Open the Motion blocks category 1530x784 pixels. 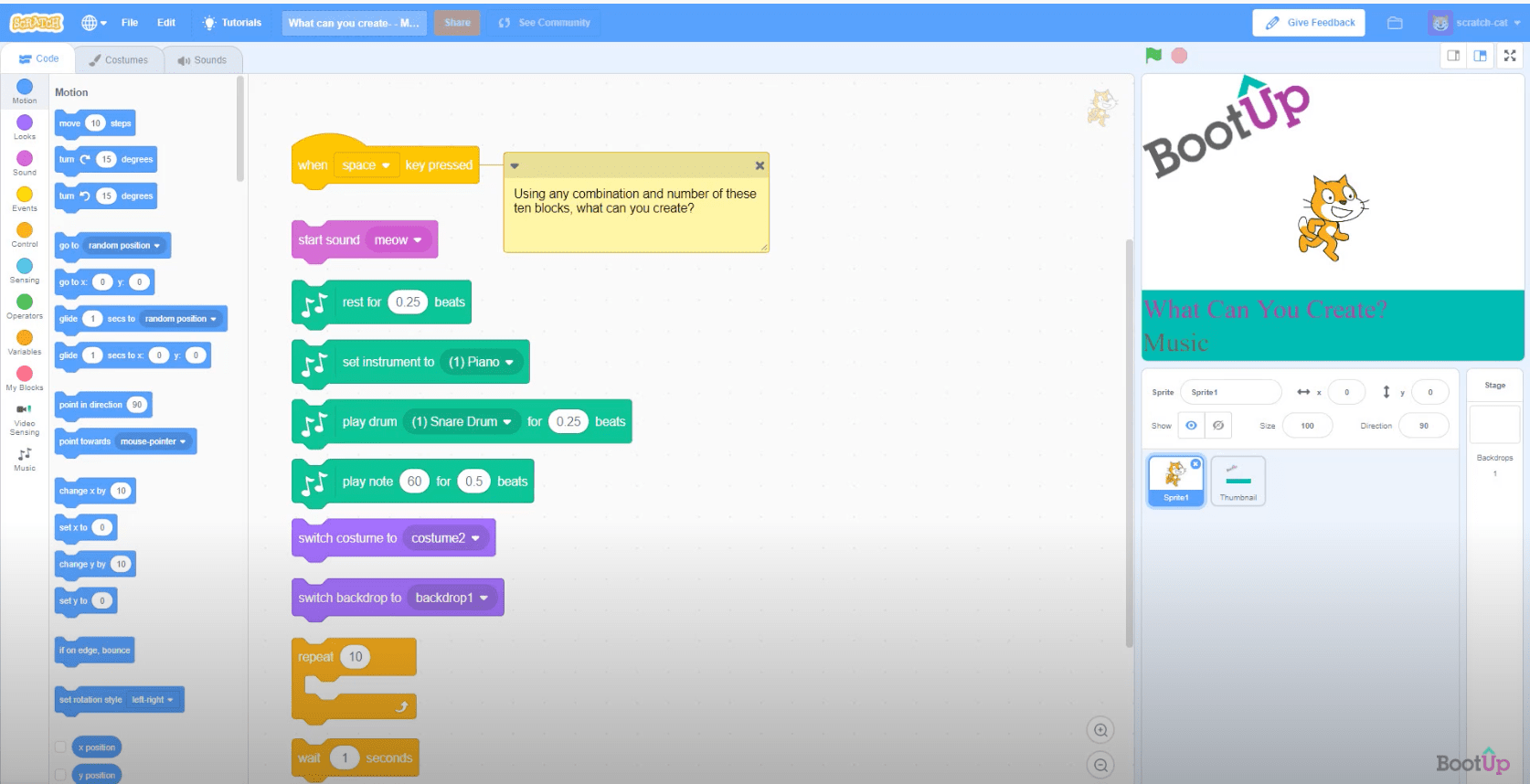(25, 91)
